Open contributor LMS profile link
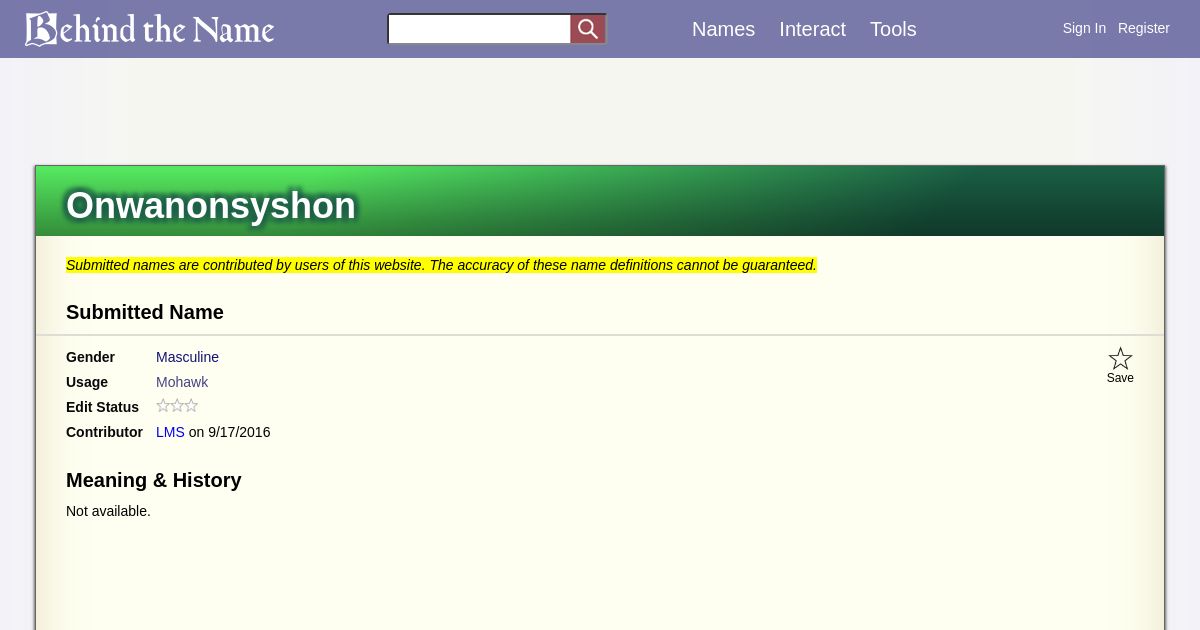The image size is (1200, 630). point(170,432)
